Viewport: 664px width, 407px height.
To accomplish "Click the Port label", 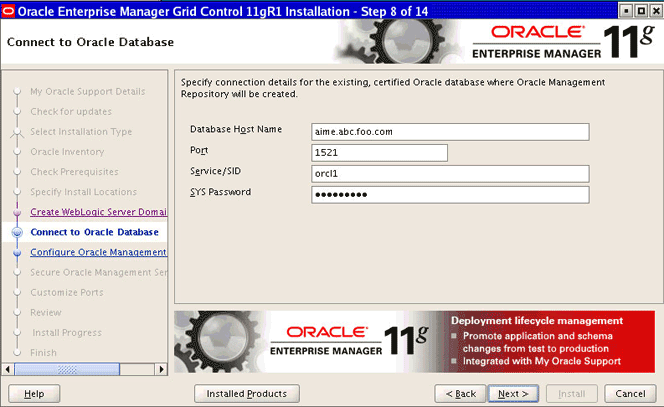I will click(199, 150).
